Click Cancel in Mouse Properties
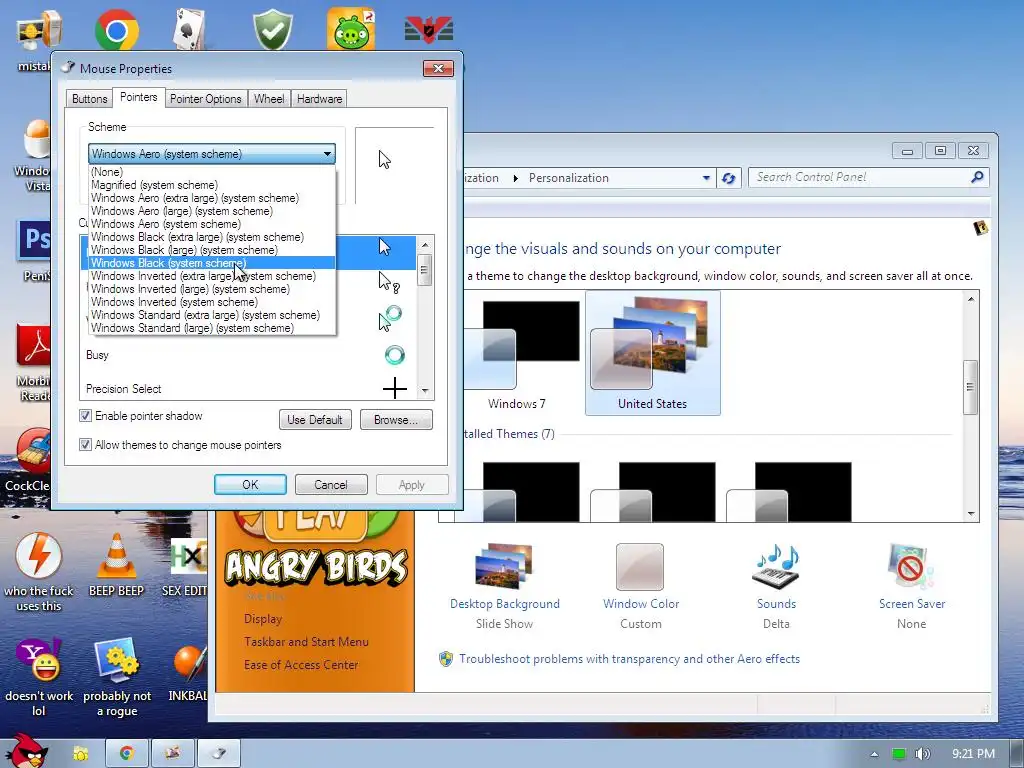The width and height of the screenshot is (1024, 768). (331, 485)
